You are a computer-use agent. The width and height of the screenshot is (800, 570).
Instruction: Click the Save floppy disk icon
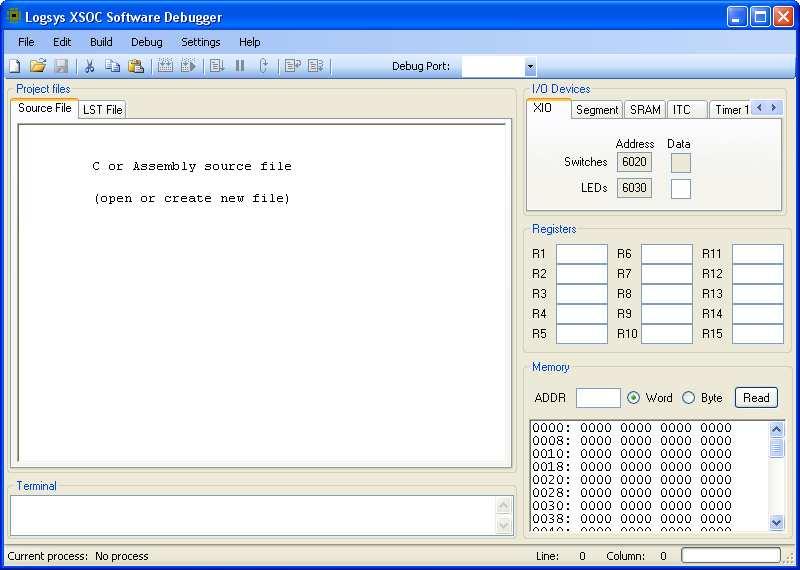coord(61,66)
